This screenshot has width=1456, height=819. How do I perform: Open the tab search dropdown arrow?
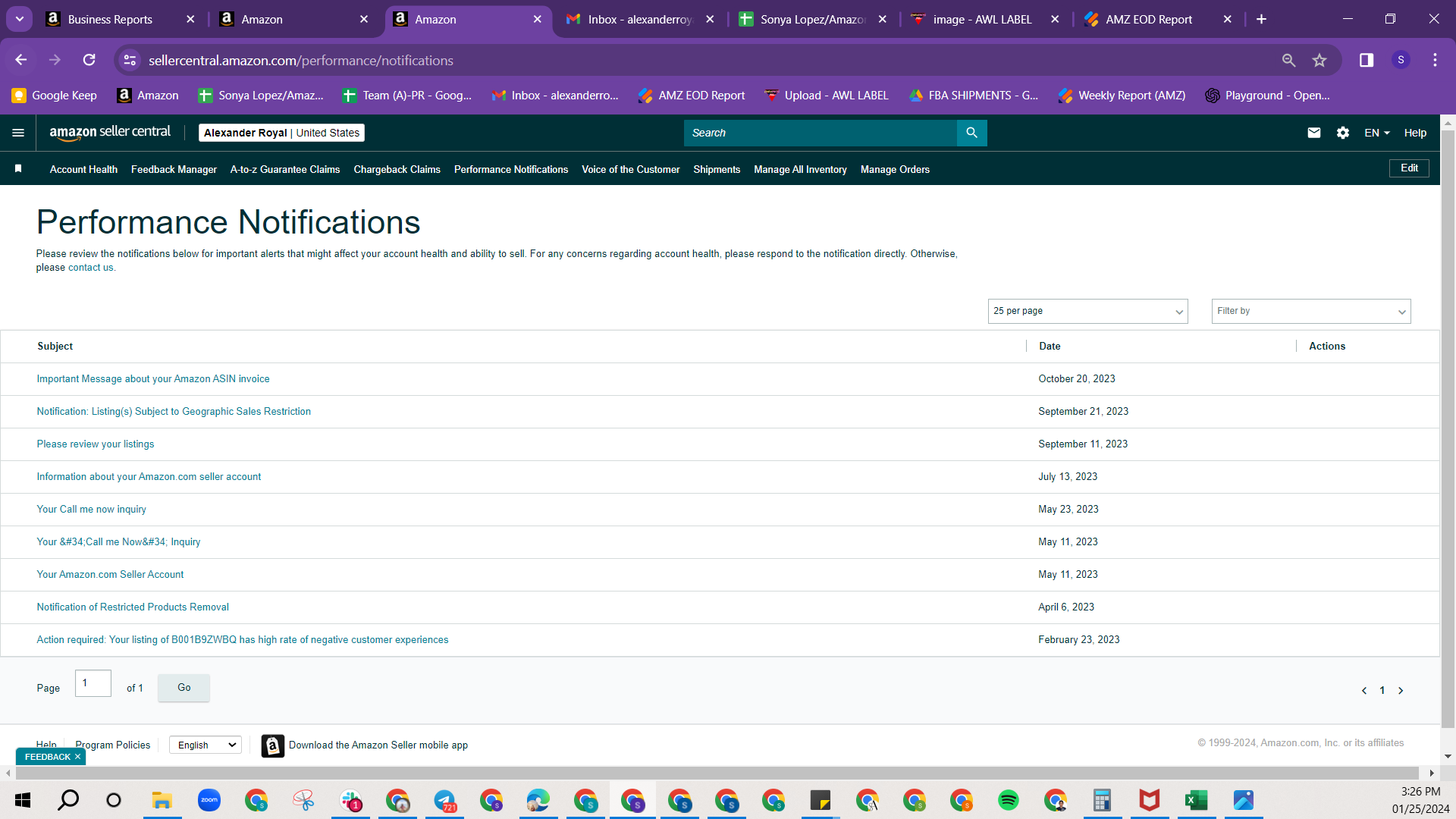[20, 19]
